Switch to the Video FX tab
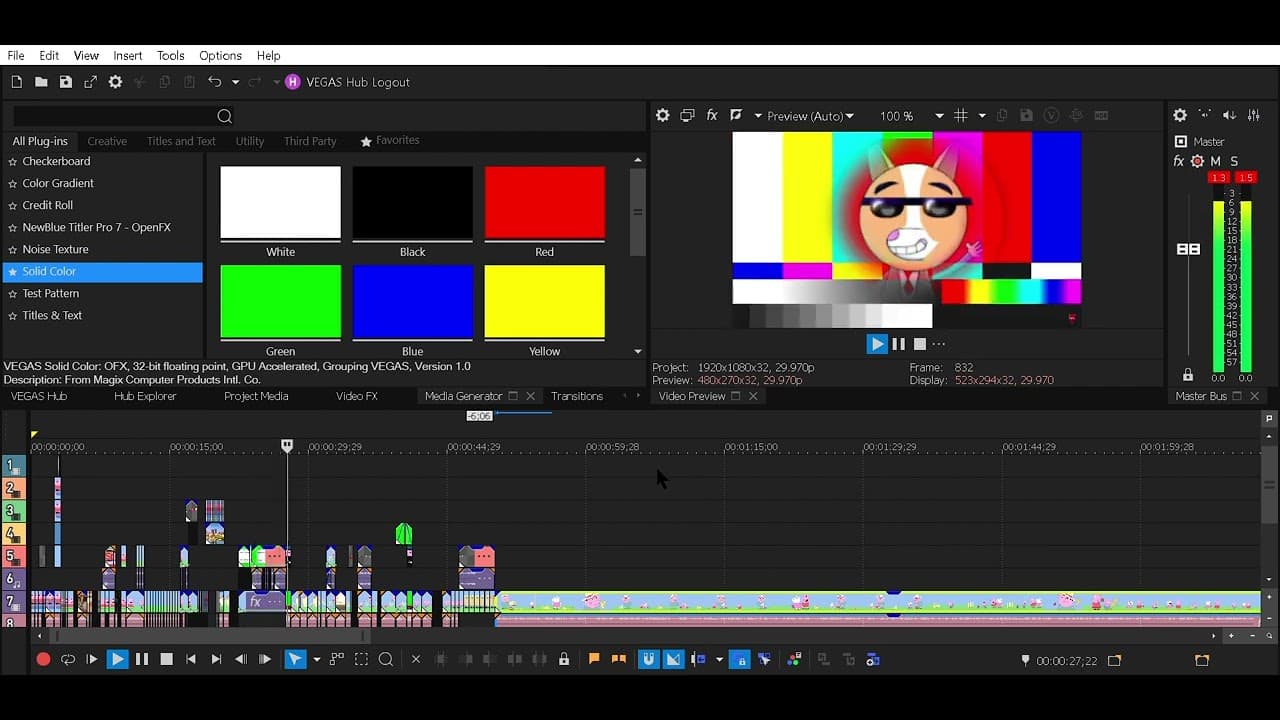 (x=357, y=396)
